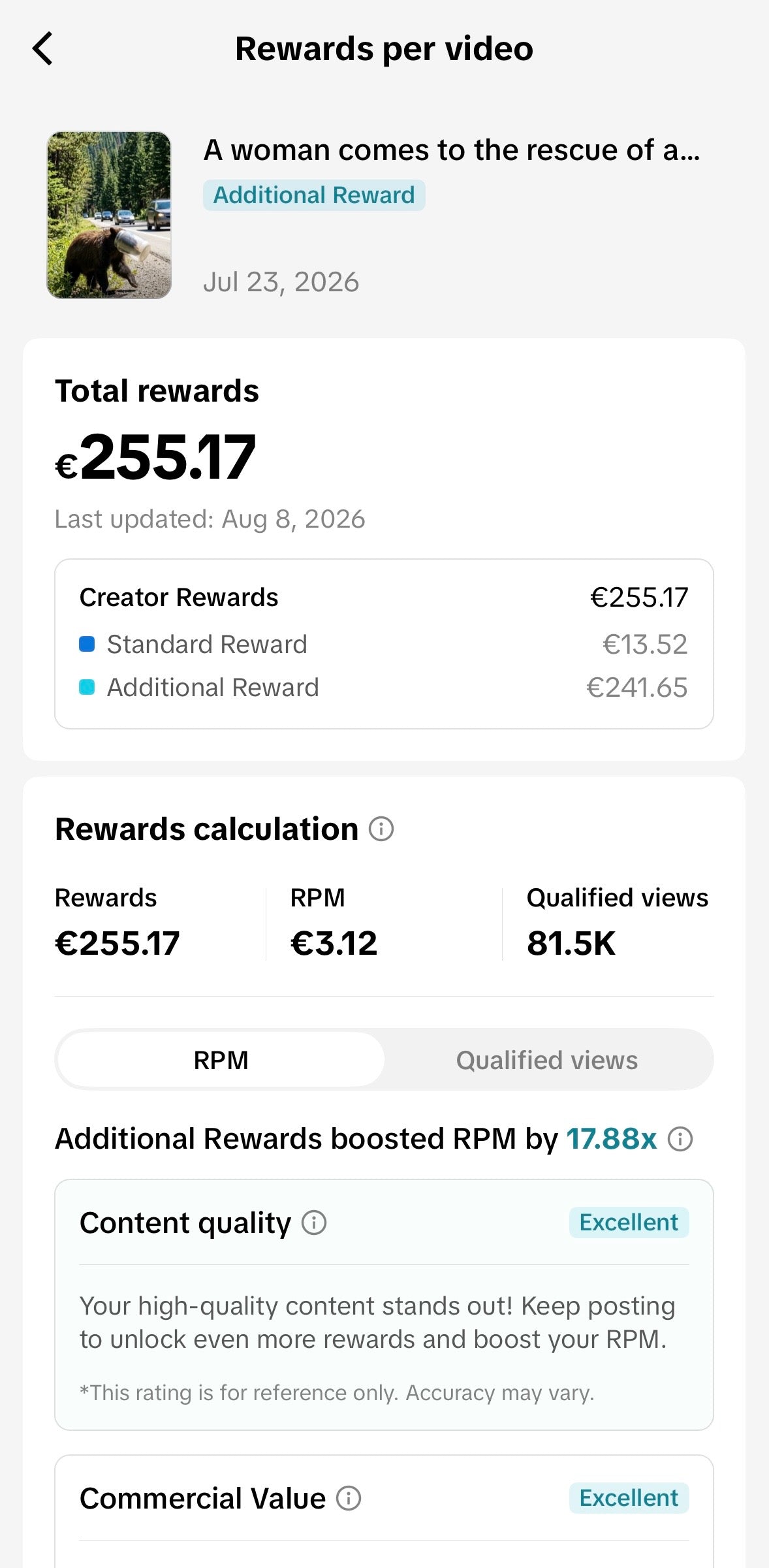Tap the 17.88x boost multiplier
This screenshot has width=769, height=1568.
coord(612,1139)
